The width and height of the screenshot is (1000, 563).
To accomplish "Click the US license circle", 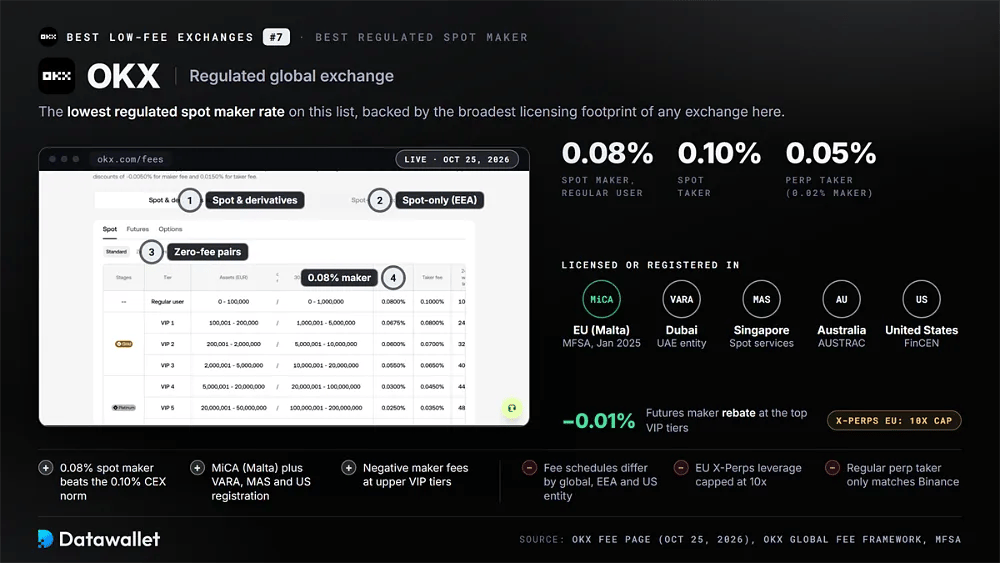I will (x=922, y=299).
